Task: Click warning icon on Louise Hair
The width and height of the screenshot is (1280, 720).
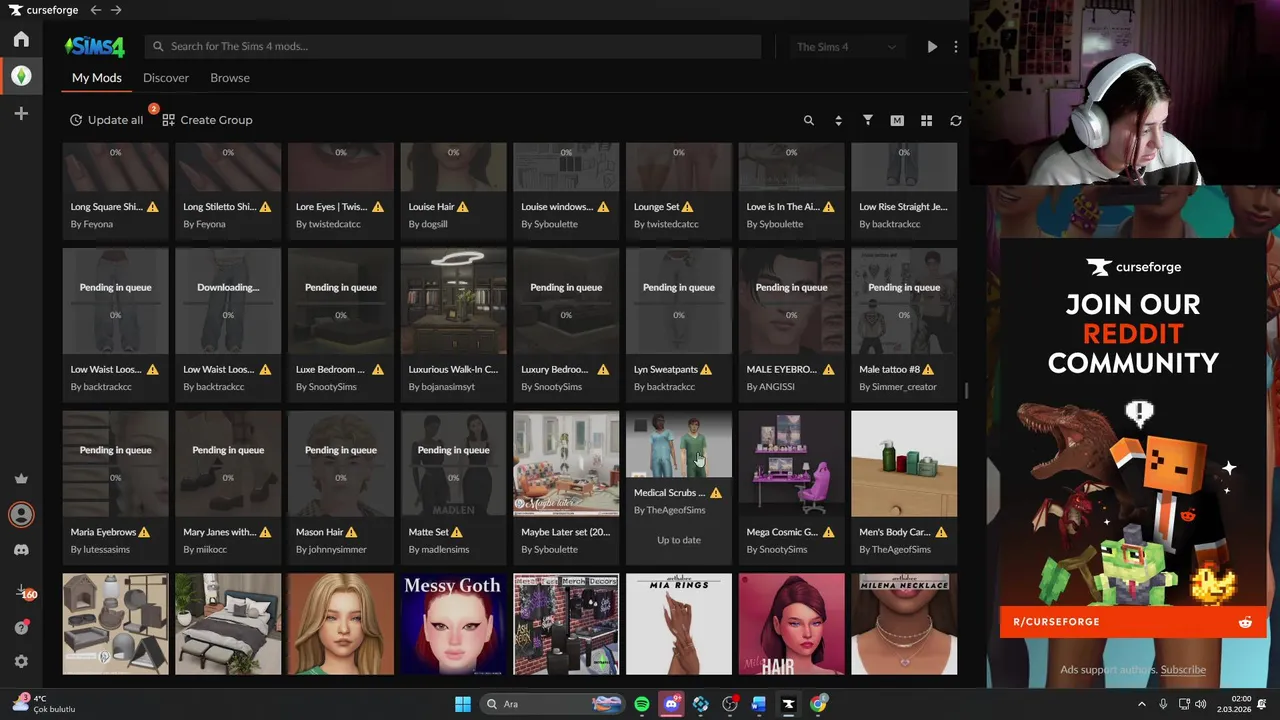Action: (x=463, y=207)
